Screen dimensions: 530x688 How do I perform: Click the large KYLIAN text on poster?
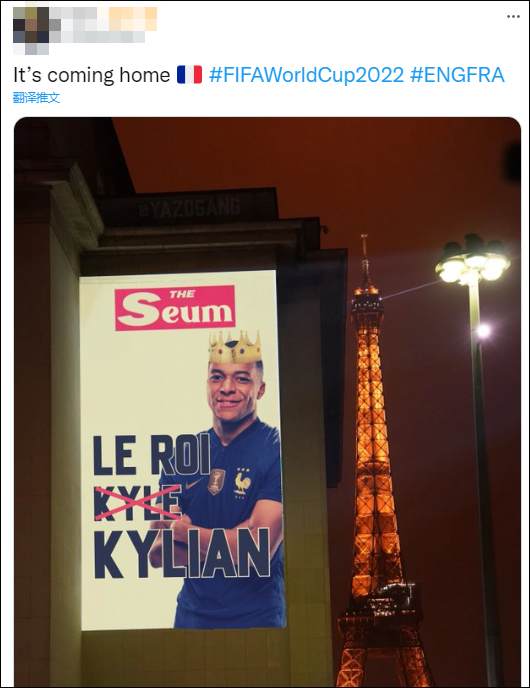pyautogui.click(x=182, y=553)
